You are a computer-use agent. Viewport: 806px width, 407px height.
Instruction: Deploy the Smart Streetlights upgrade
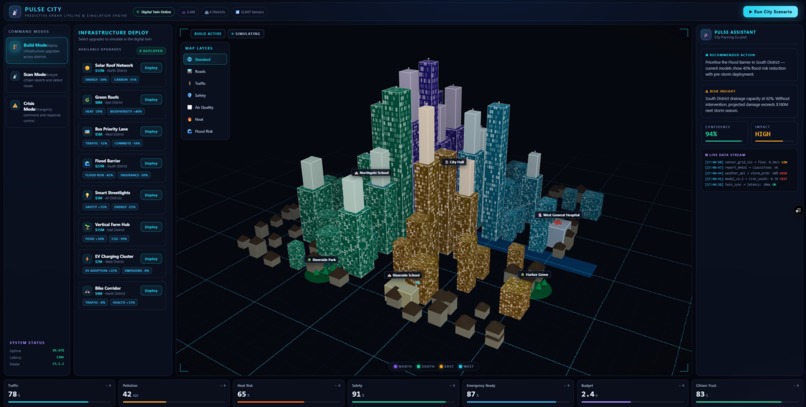click(151, 195)
